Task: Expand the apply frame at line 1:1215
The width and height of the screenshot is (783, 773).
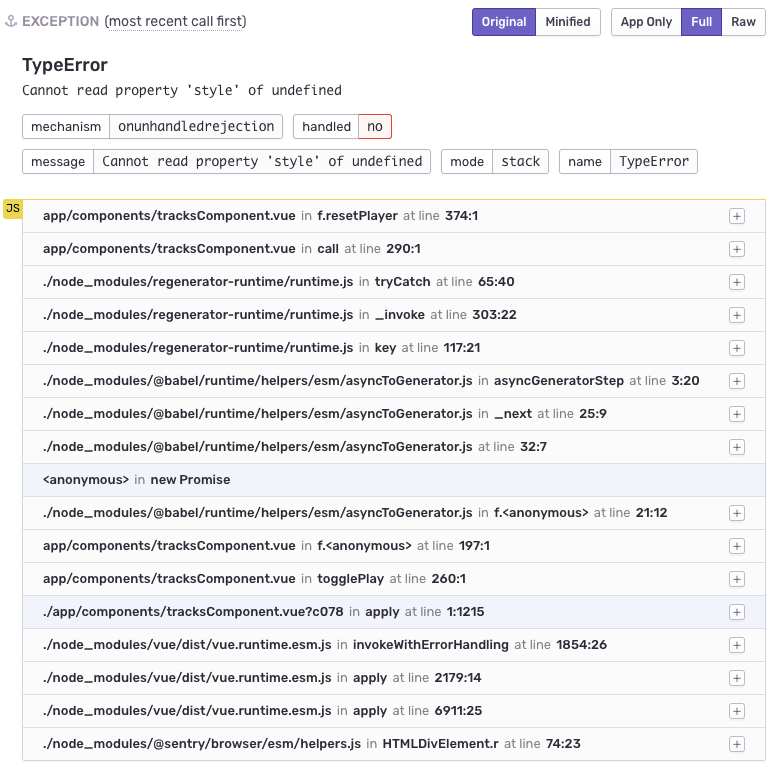Action: click(x=737, y=612)
